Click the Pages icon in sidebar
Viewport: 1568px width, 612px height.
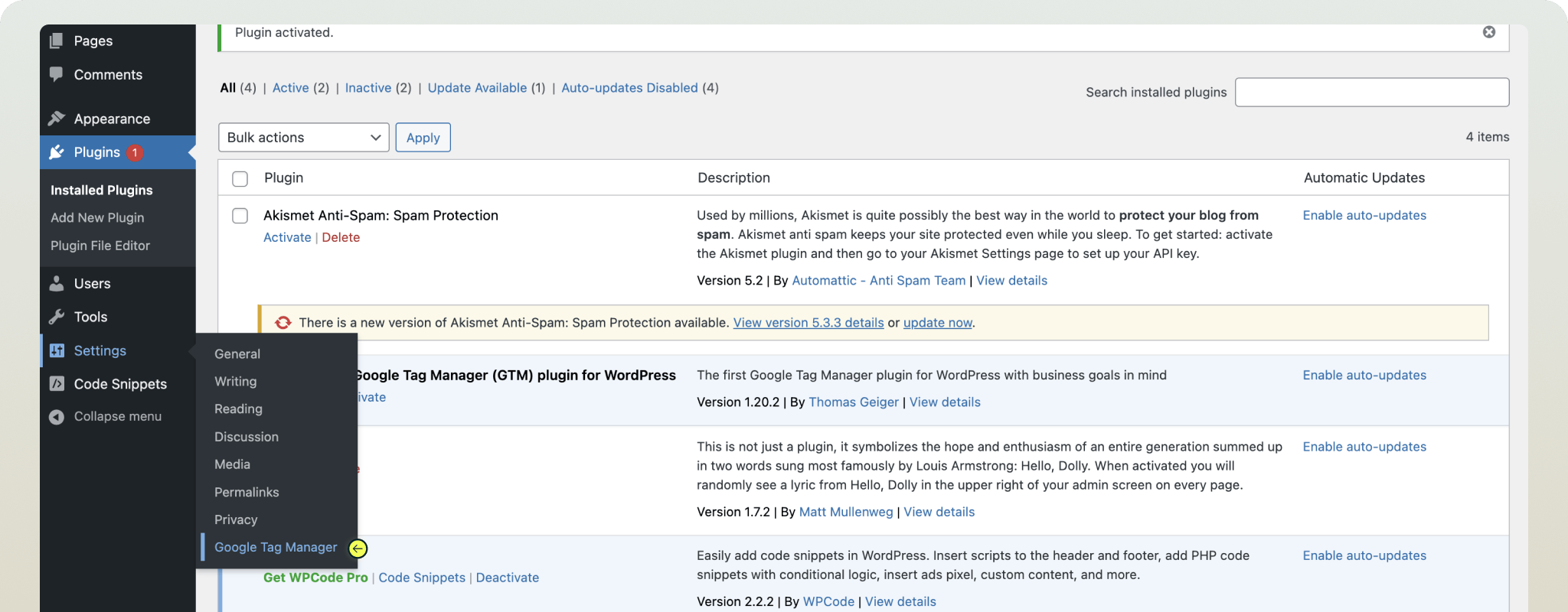pos(57,41)
